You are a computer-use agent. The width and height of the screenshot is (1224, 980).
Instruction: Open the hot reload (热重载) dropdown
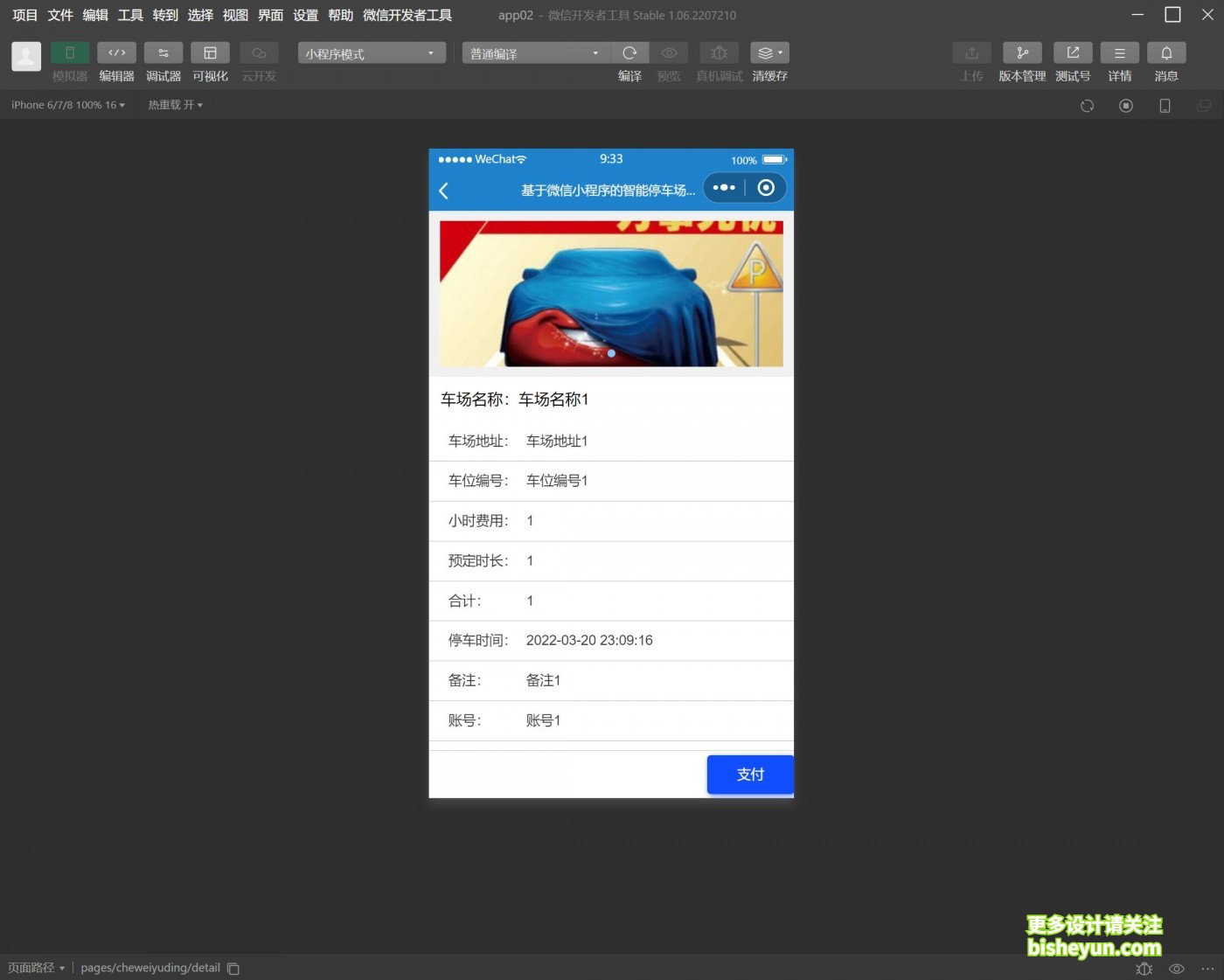[175, 105]
